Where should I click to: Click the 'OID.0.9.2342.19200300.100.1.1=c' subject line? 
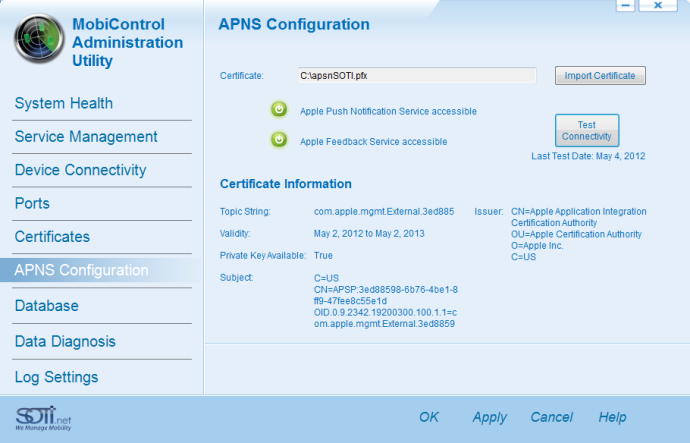pyautogui.click(x=385, y=313)
